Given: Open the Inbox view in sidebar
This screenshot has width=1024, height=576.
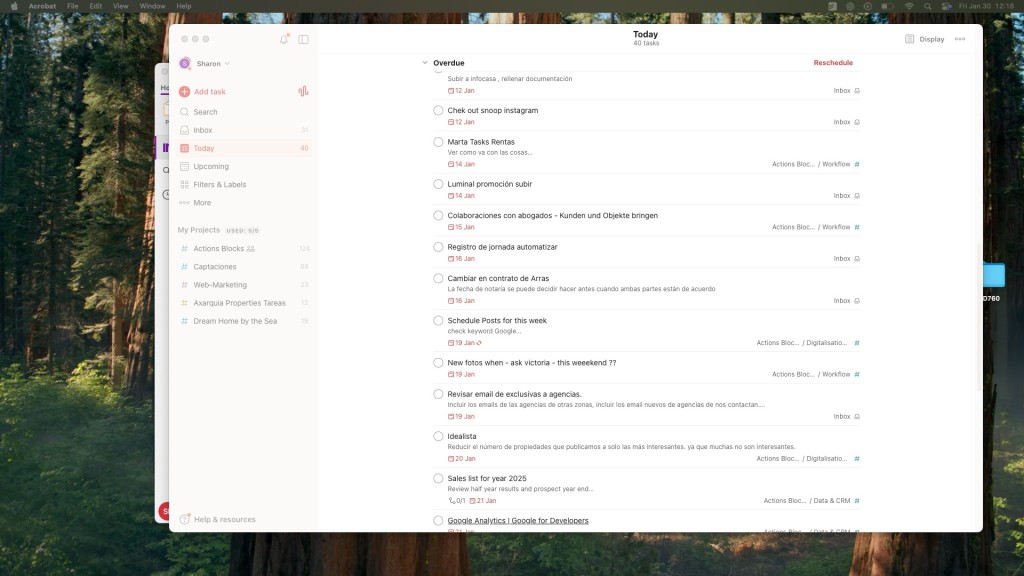Looking at the screenshot, I should coord(202,130).
